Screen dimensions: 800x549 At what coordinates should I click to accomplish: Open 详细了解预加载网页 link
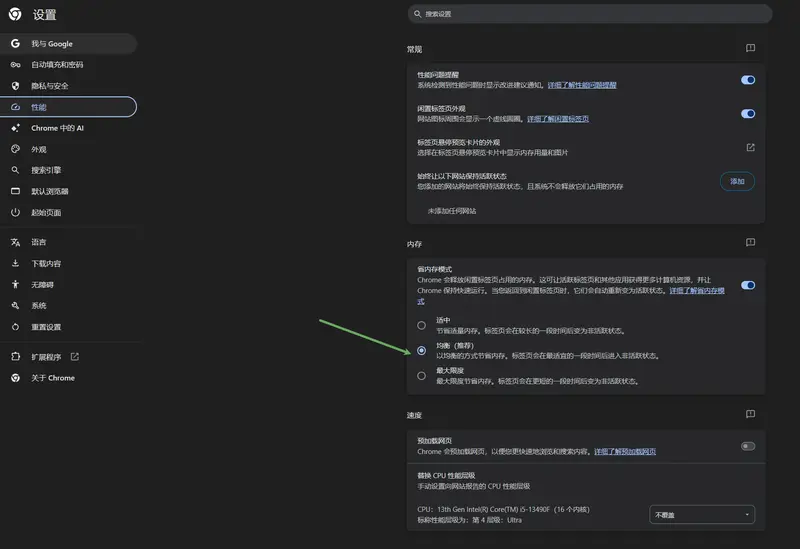[625, 452]
